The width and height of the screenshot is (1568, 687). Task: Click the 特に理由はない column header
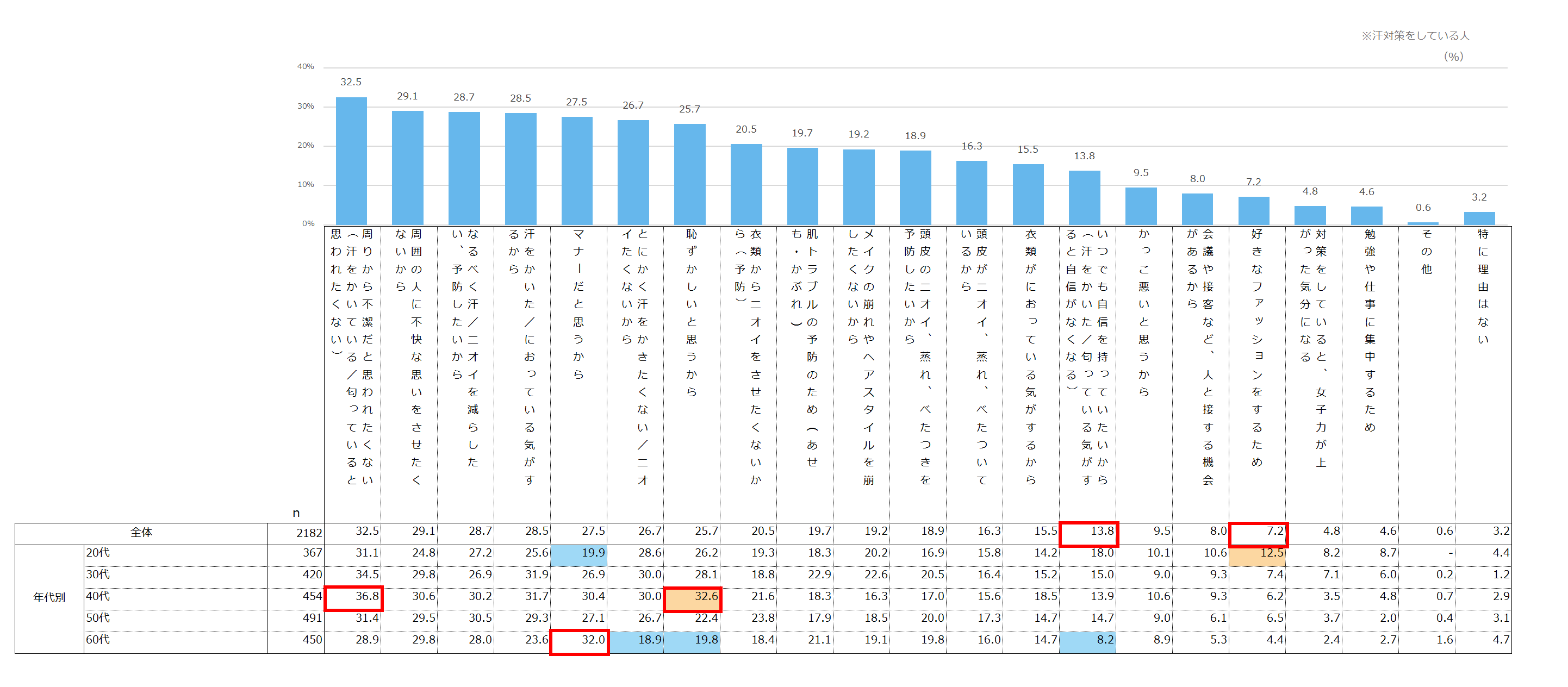tap(1483, 286)
